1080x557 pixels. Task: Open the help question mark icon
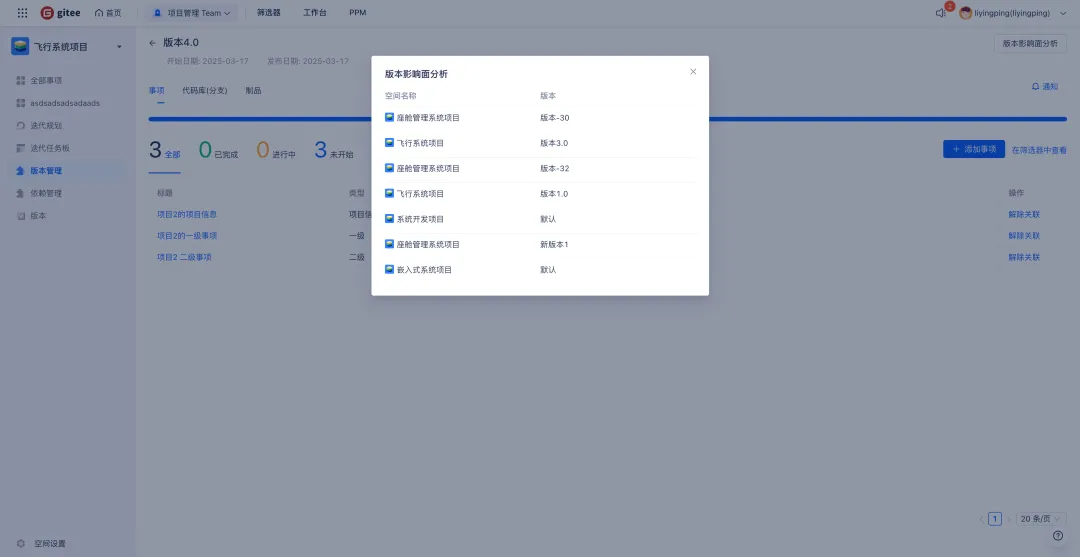[1058, 536]
